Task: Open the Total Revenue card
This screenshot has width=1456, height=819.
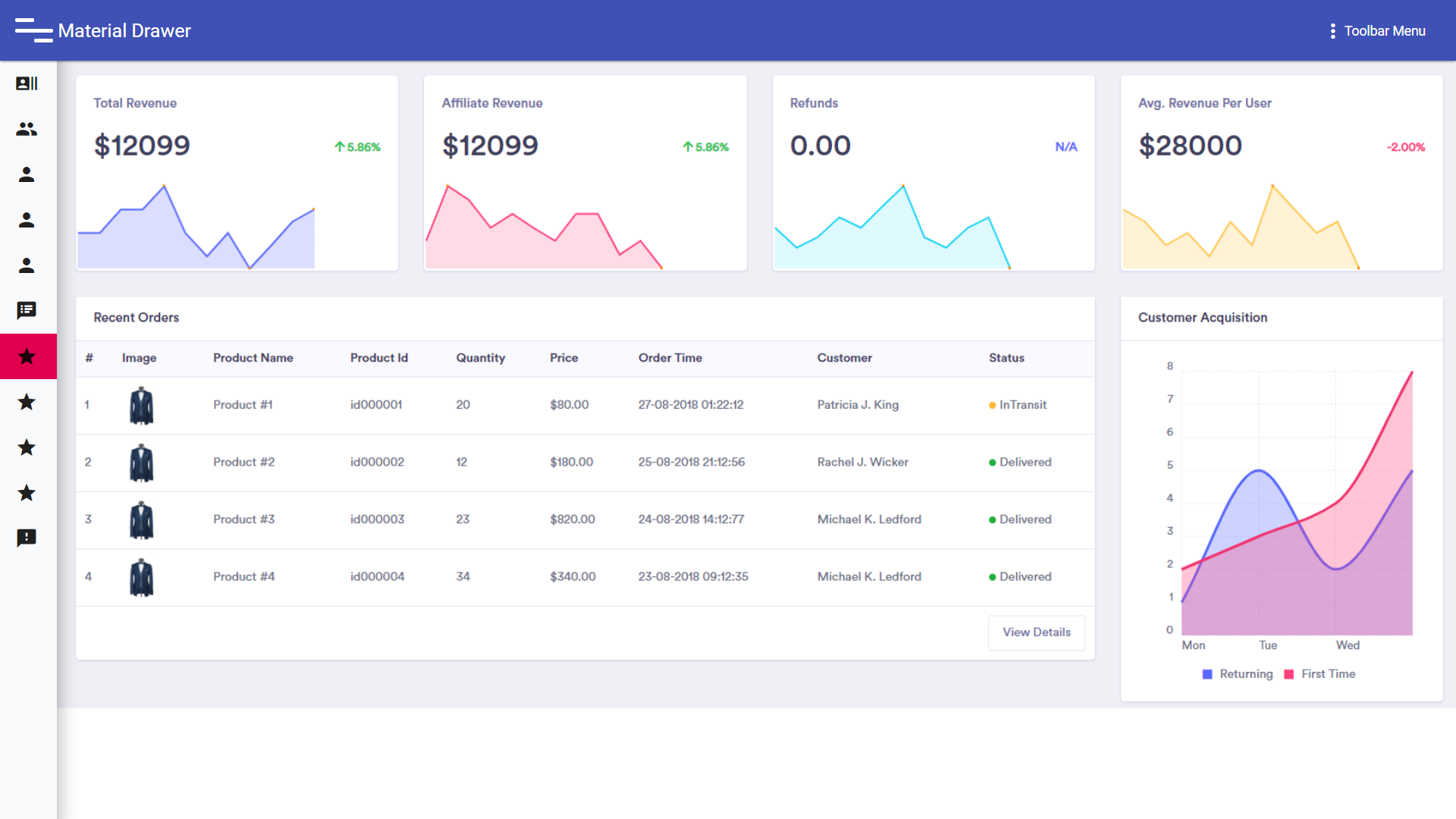Action: pos(237,173)
